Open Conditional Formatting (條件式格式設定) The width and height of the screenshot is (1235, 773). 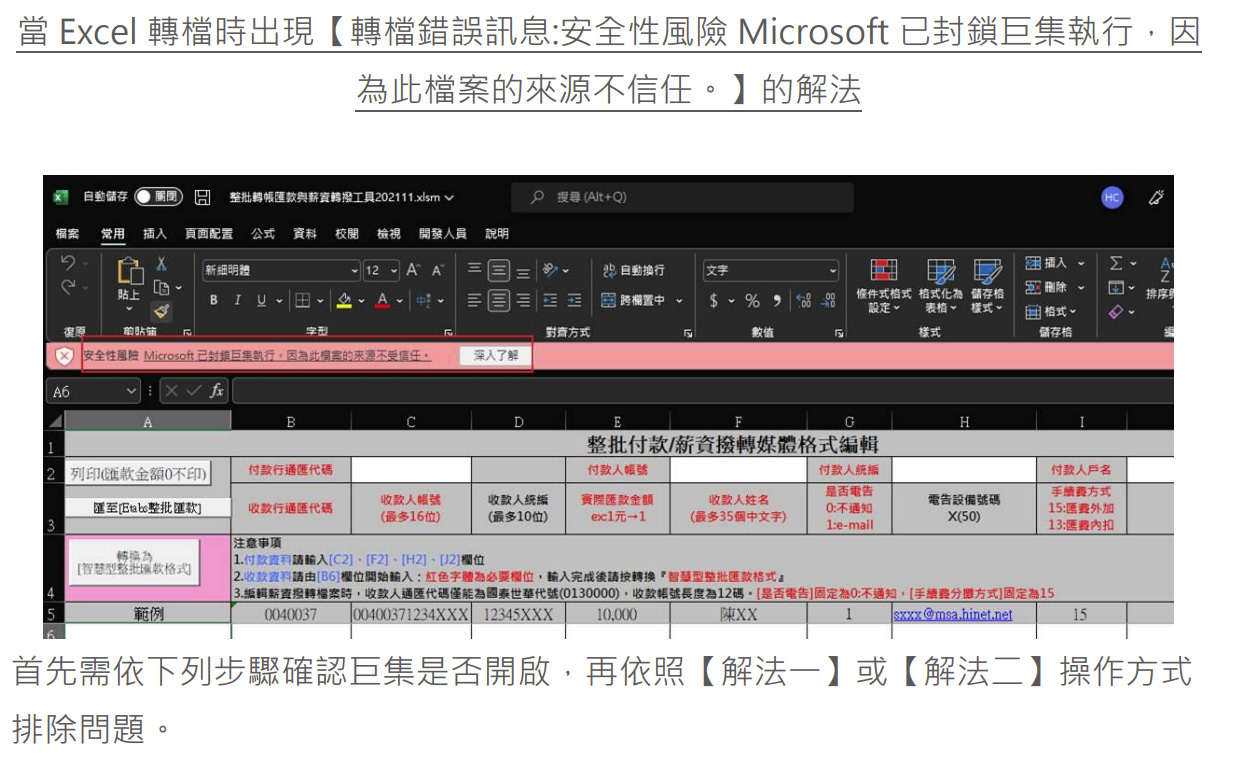883,286
